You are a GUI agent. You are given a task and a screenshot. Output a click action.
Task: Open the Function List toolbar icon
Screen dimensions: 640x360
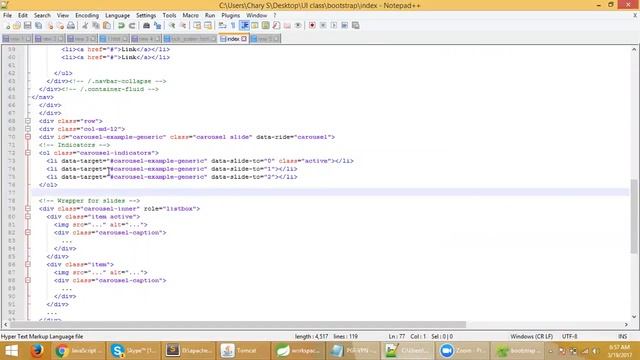[276, 25]
